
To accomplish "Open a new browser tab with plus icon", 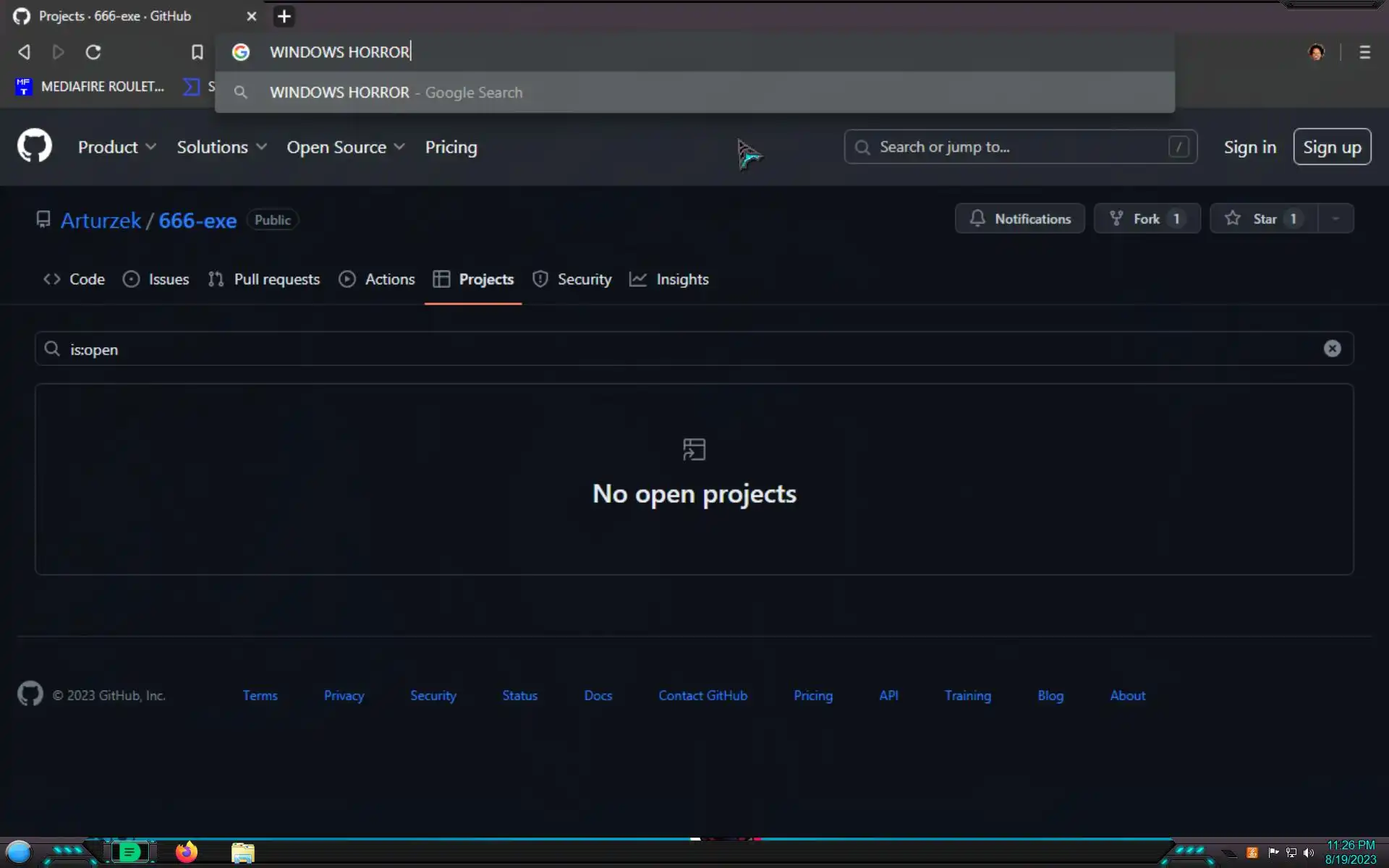I will [x=284, y=16].
